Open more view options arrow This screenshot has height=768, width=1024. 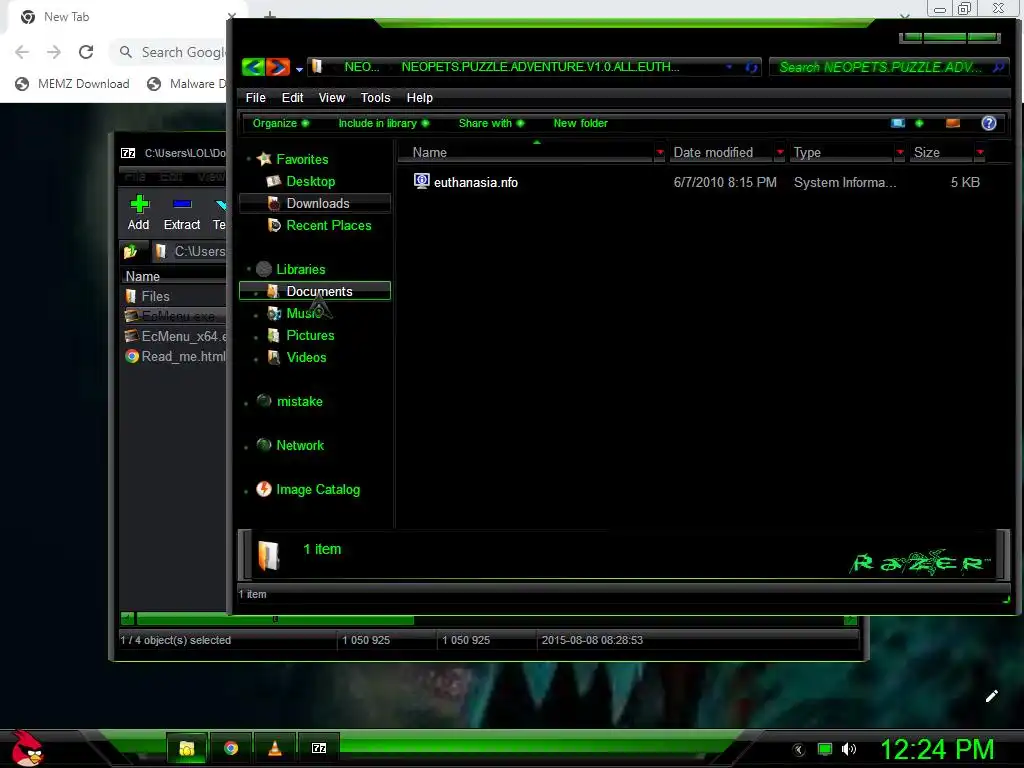919,123
